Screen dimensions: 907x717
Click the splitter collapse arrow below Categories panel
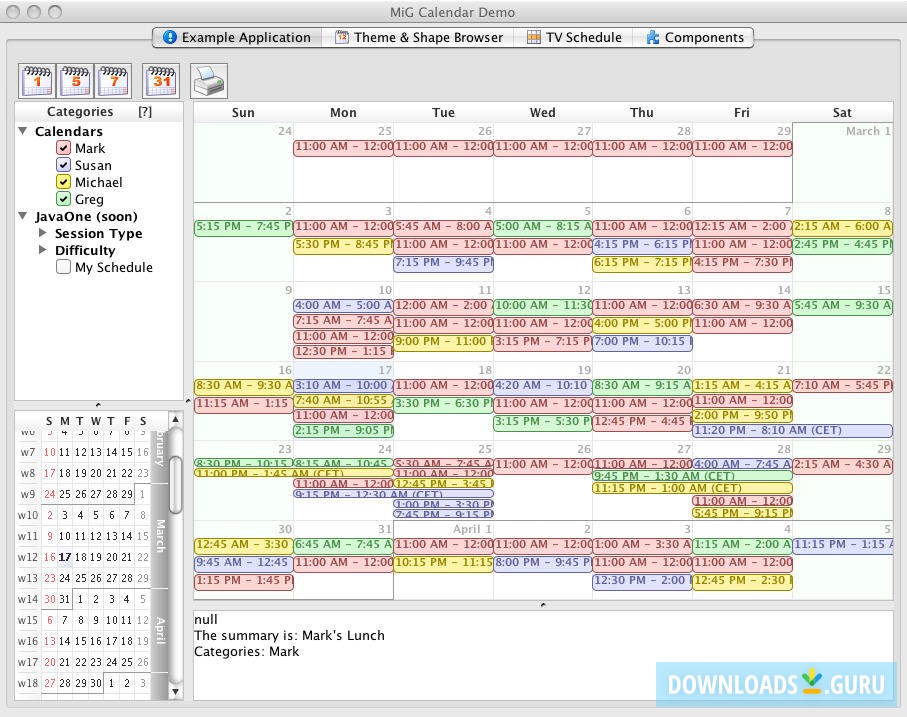[98, 405]
